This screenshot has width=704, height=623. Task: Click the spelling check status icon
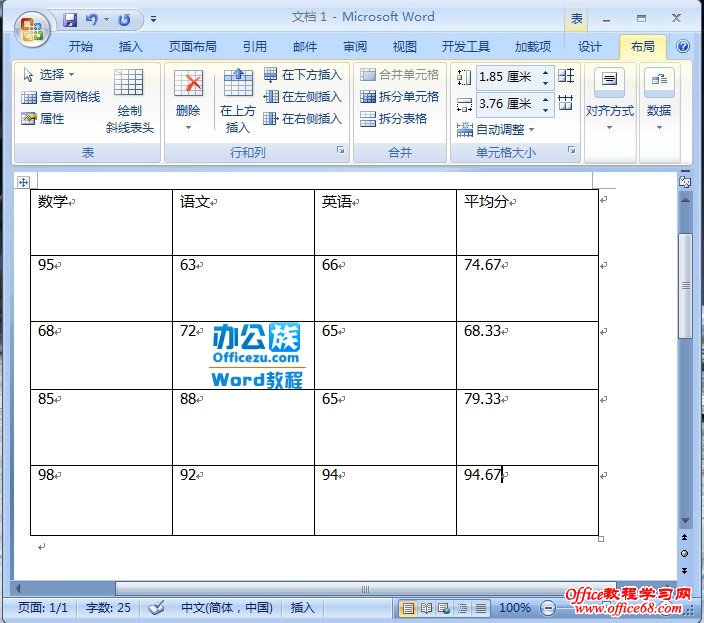pos(156,608)
